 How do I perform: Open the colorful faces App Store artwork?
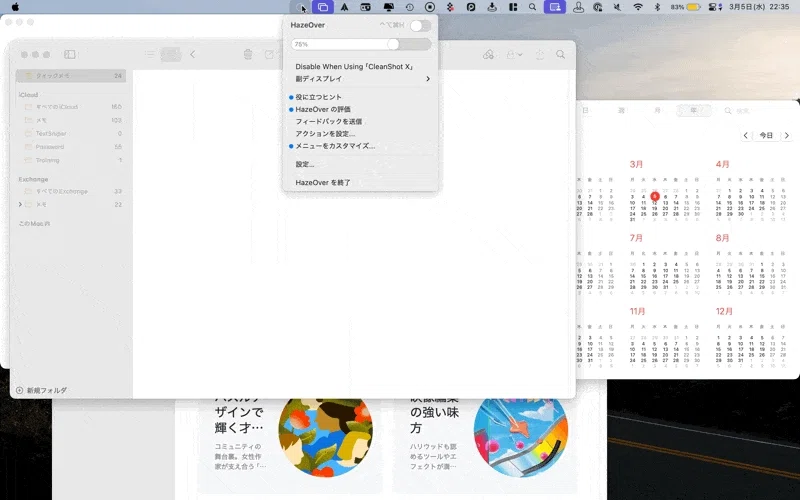[326, 438]
